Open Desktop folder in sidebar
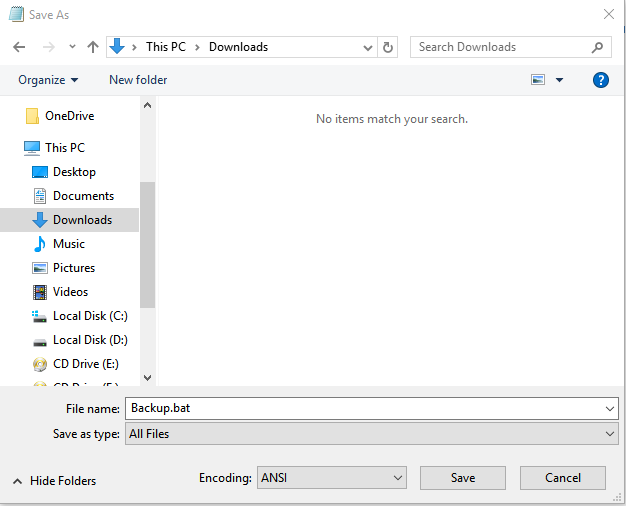The width and height of the screenshot is (626, 506). pos(74,172)
